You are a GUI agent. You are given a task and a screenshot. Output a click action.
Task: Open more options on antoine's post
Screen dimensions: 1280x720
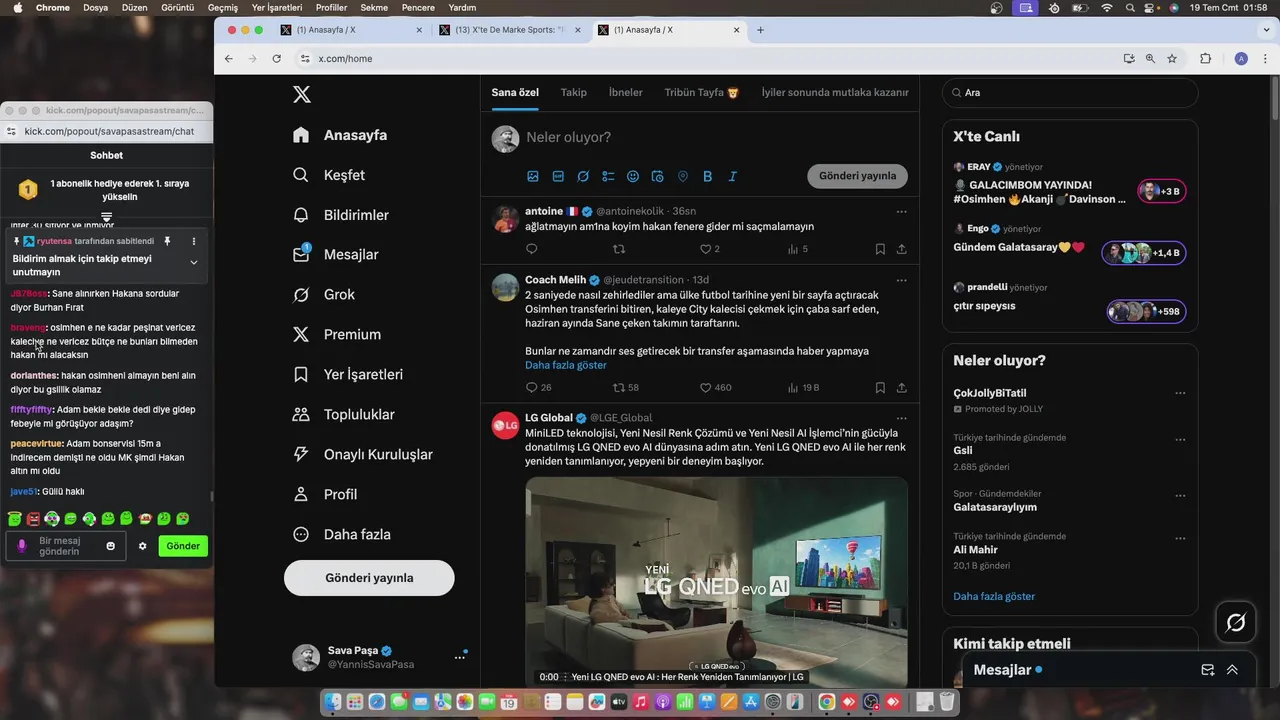(902, 212)
